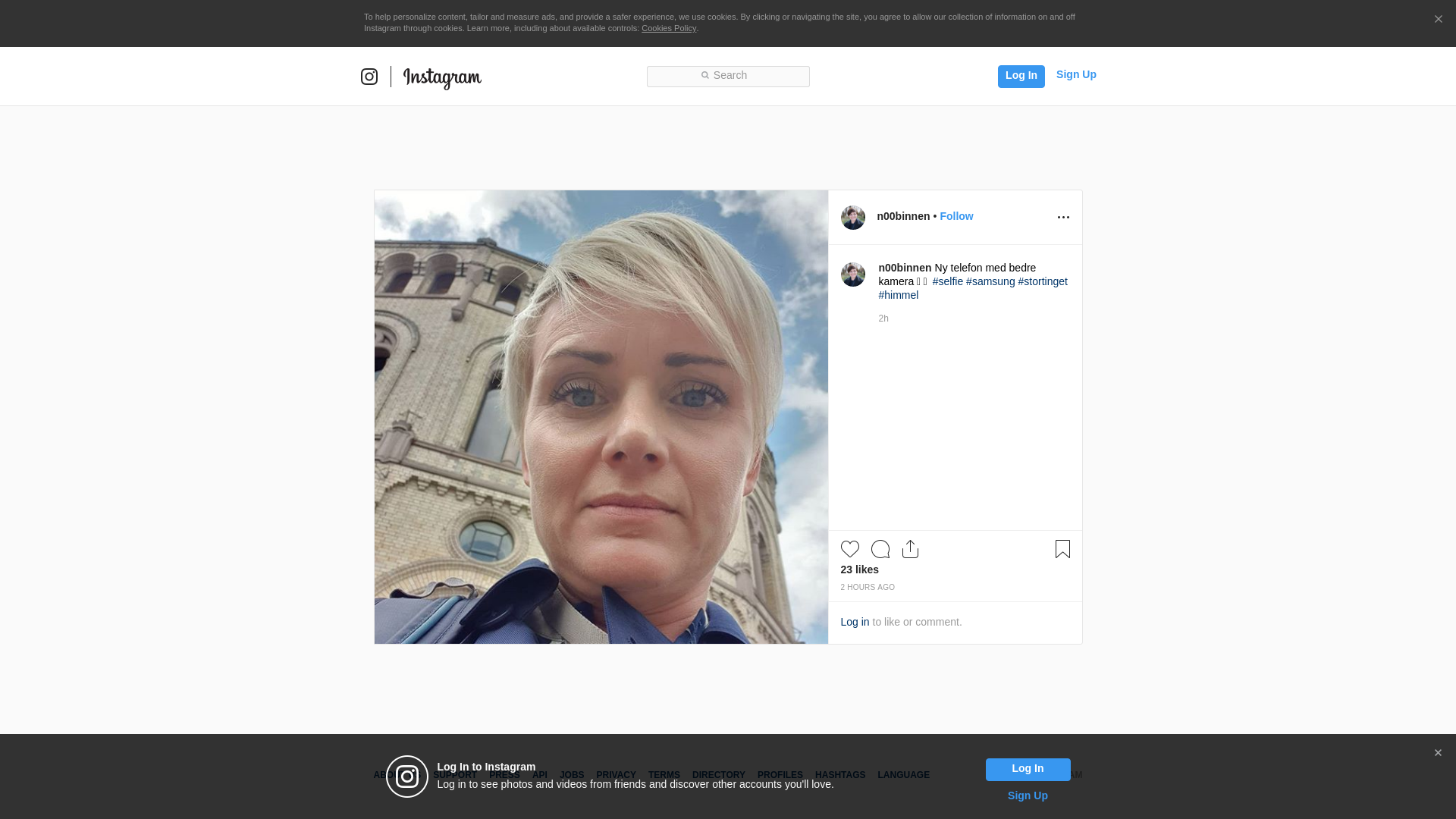Click Log In button in bottom banner
The width and height of the screenshot is (1456, 819).
point(1028,769)
